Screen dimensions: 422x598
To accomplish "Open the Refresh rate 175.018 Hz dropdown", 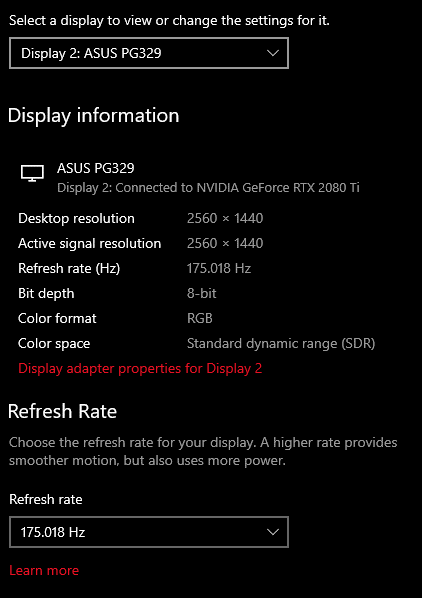I will 149,532.
